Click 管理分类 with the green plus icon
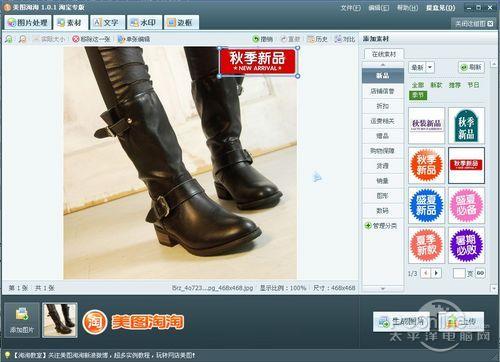Image resolution: width=500 pixels, height=362 pixels. [381, 226]
